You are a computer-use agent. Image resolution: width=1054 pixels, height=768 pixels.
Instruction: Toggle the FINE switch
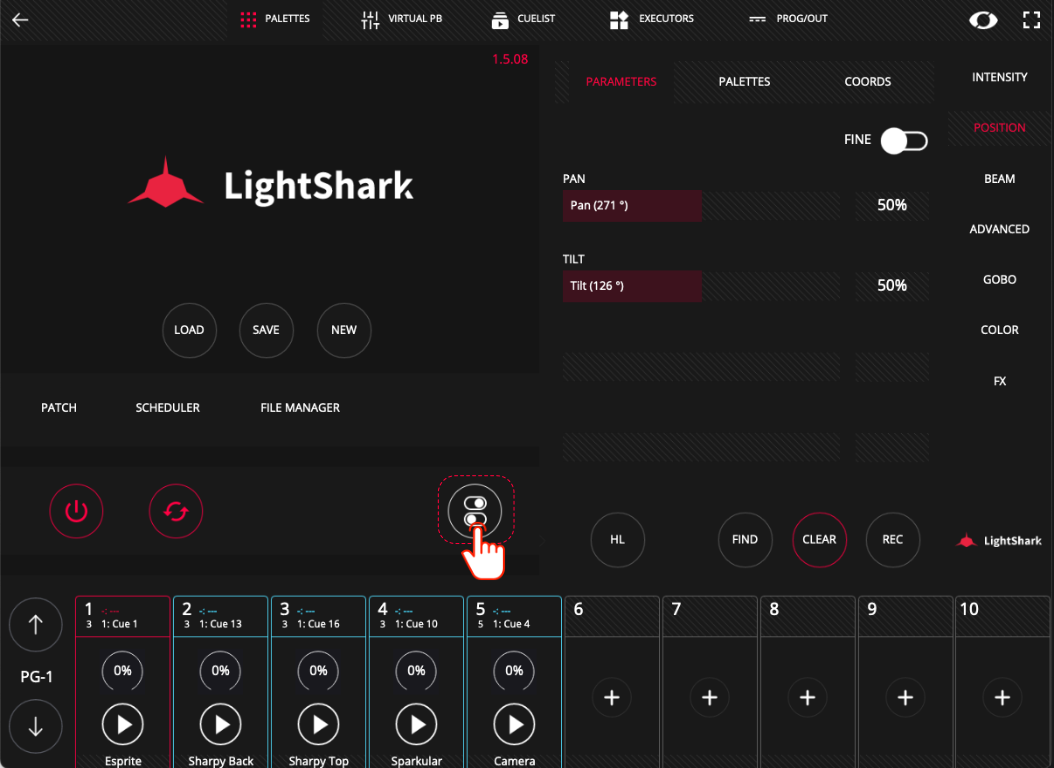coord(904,140)
